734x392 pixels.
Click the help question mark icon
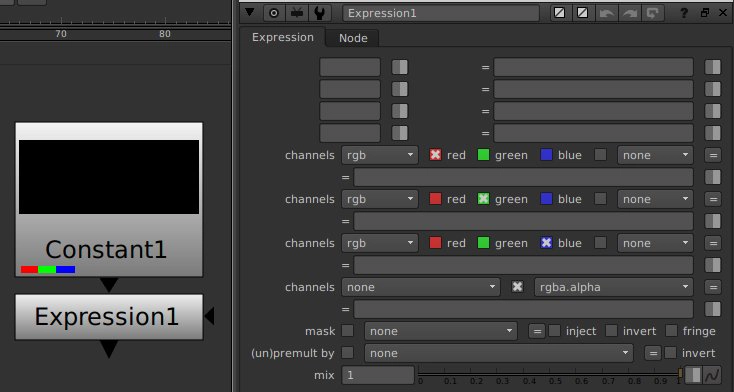(x=683, y=13)
